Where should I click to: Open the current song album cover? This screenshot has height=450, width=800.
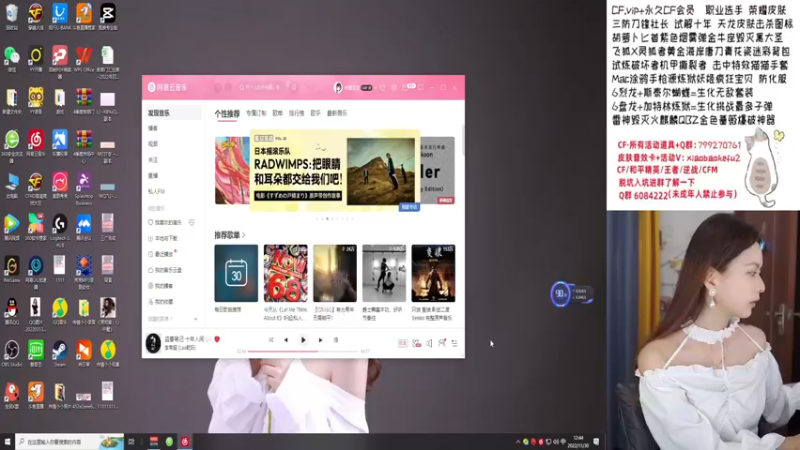153,343
